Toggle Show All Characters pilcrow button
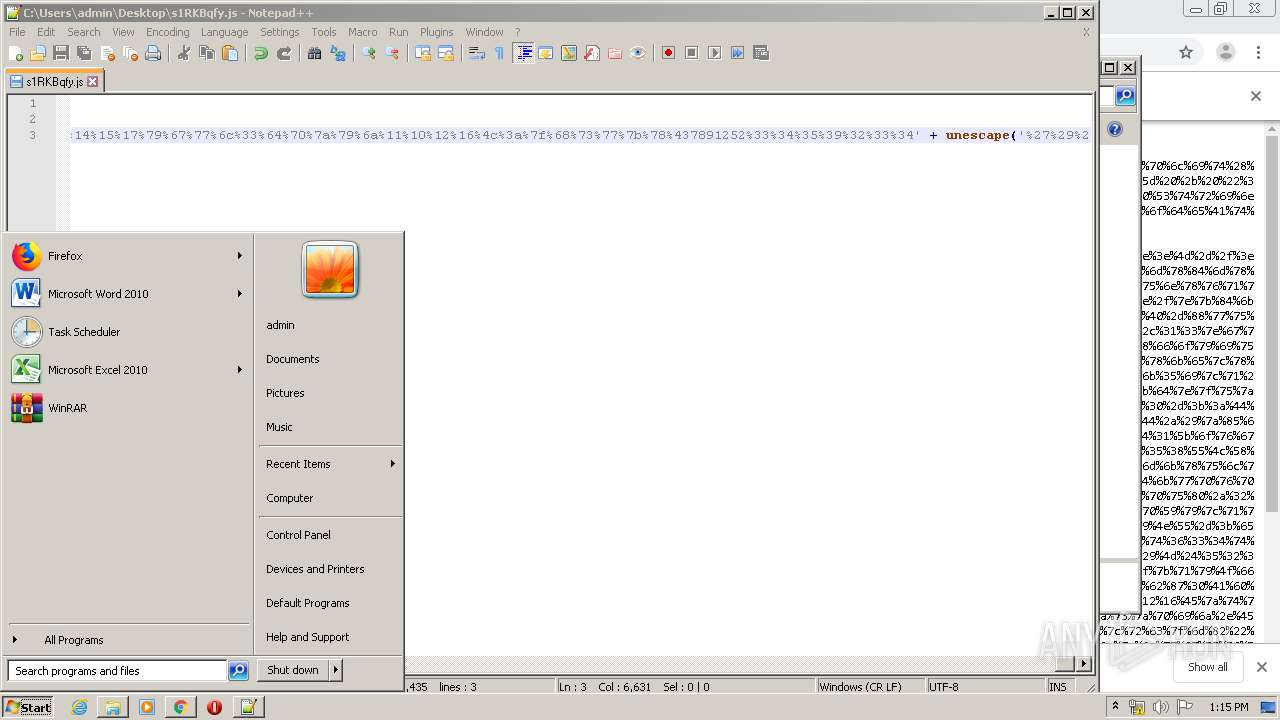This screenshot has height=720, width=1280. pos(500,53)
